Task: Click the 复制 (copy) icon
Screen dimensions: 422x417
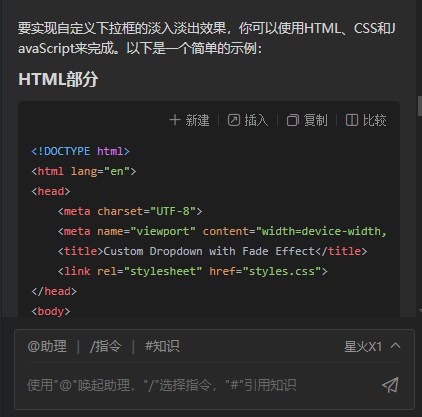Action: 293,120
